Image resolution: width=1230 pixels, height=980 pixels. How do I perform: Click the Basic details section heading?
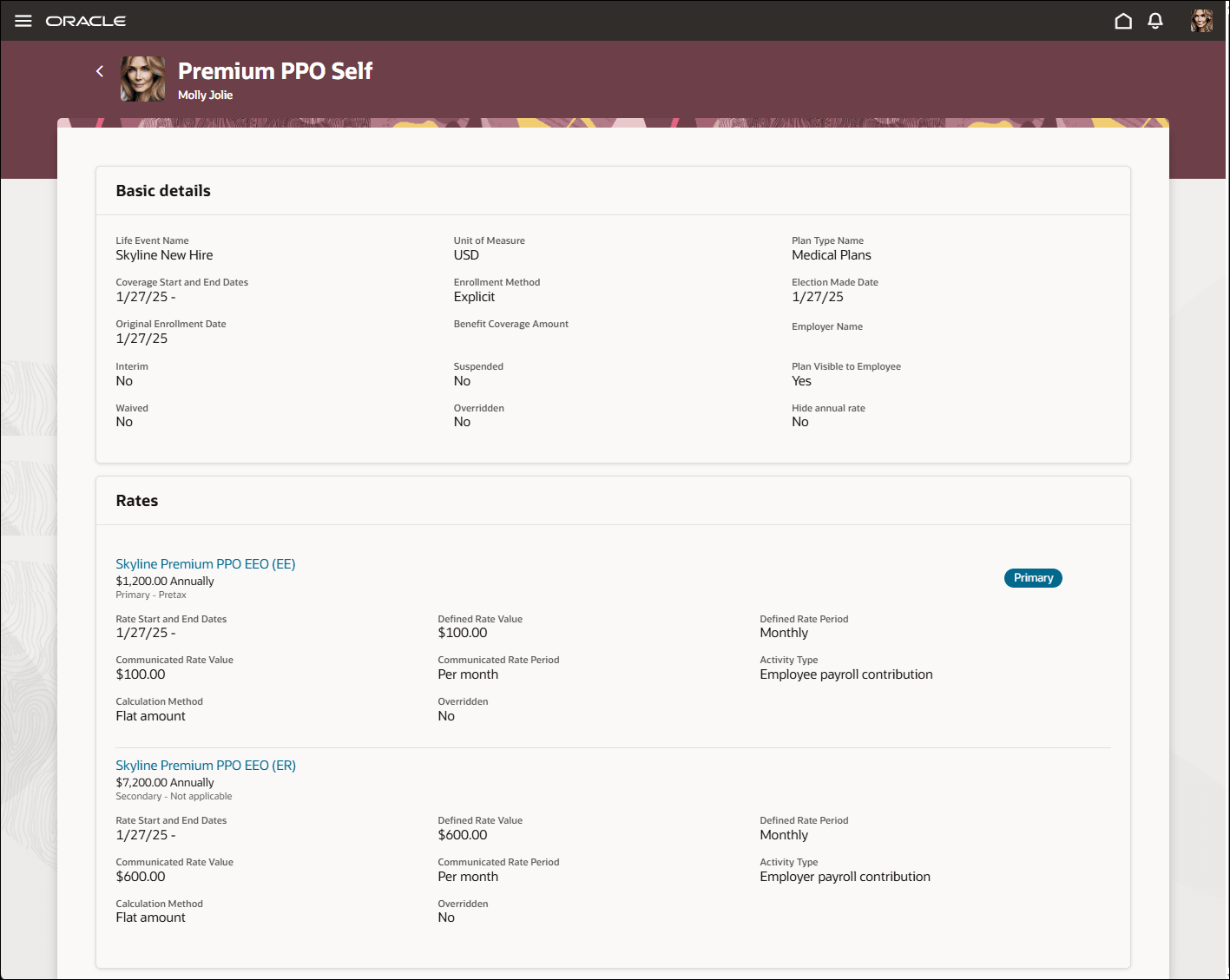(x=163, y=191)
